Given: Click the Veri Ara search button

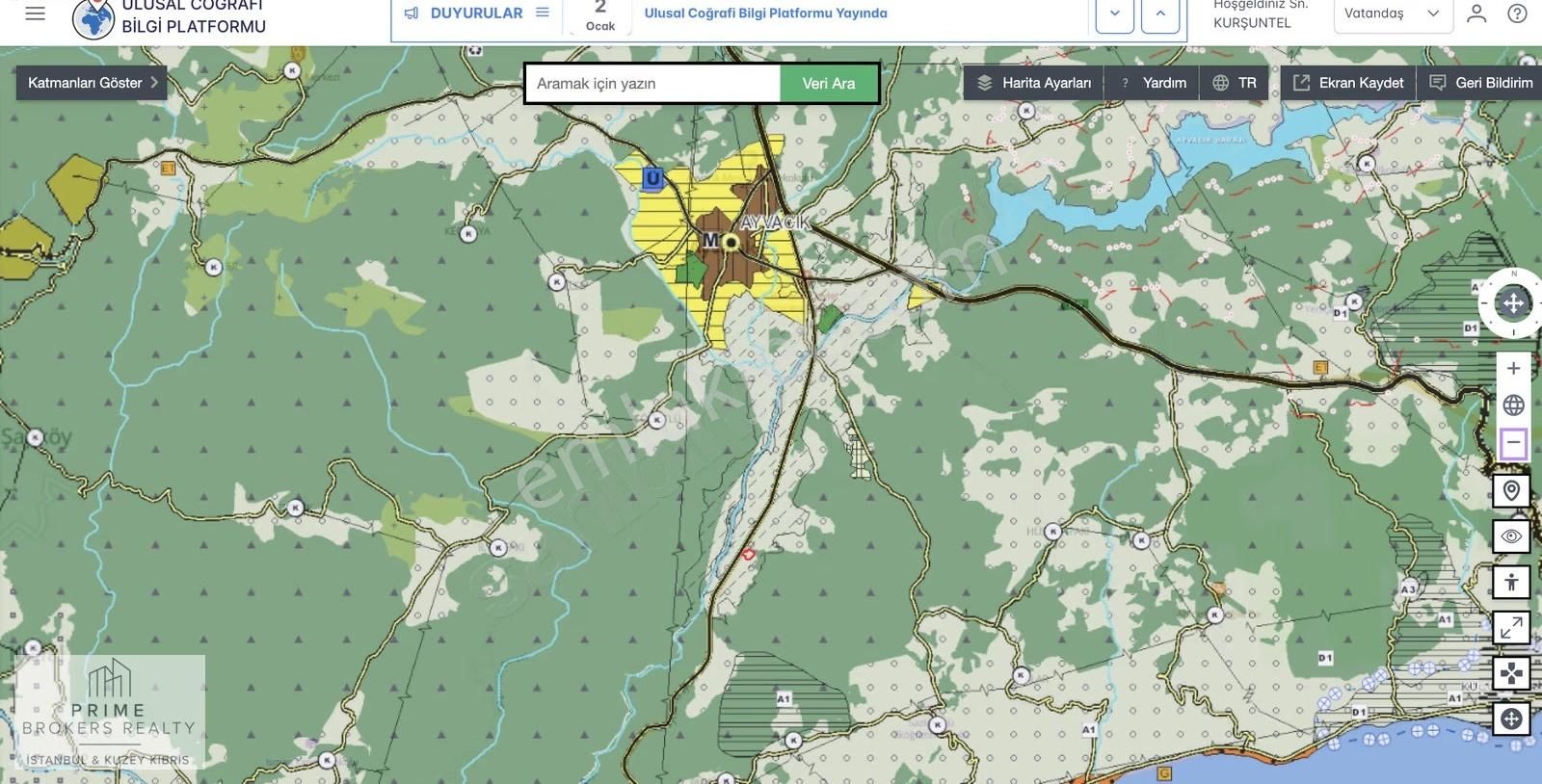Looking at the screenshot, I should 829,84.
